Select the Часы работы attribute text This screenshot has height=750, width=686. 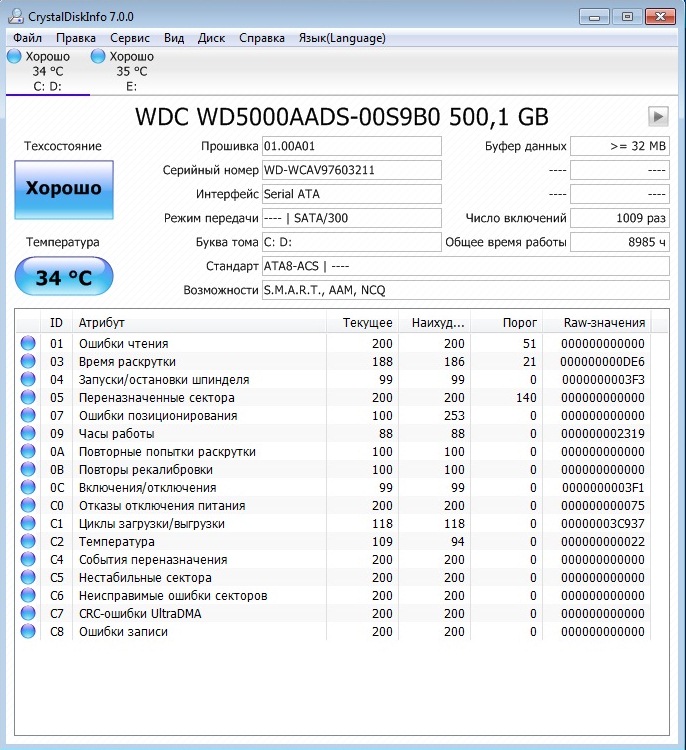click(116, 434)
